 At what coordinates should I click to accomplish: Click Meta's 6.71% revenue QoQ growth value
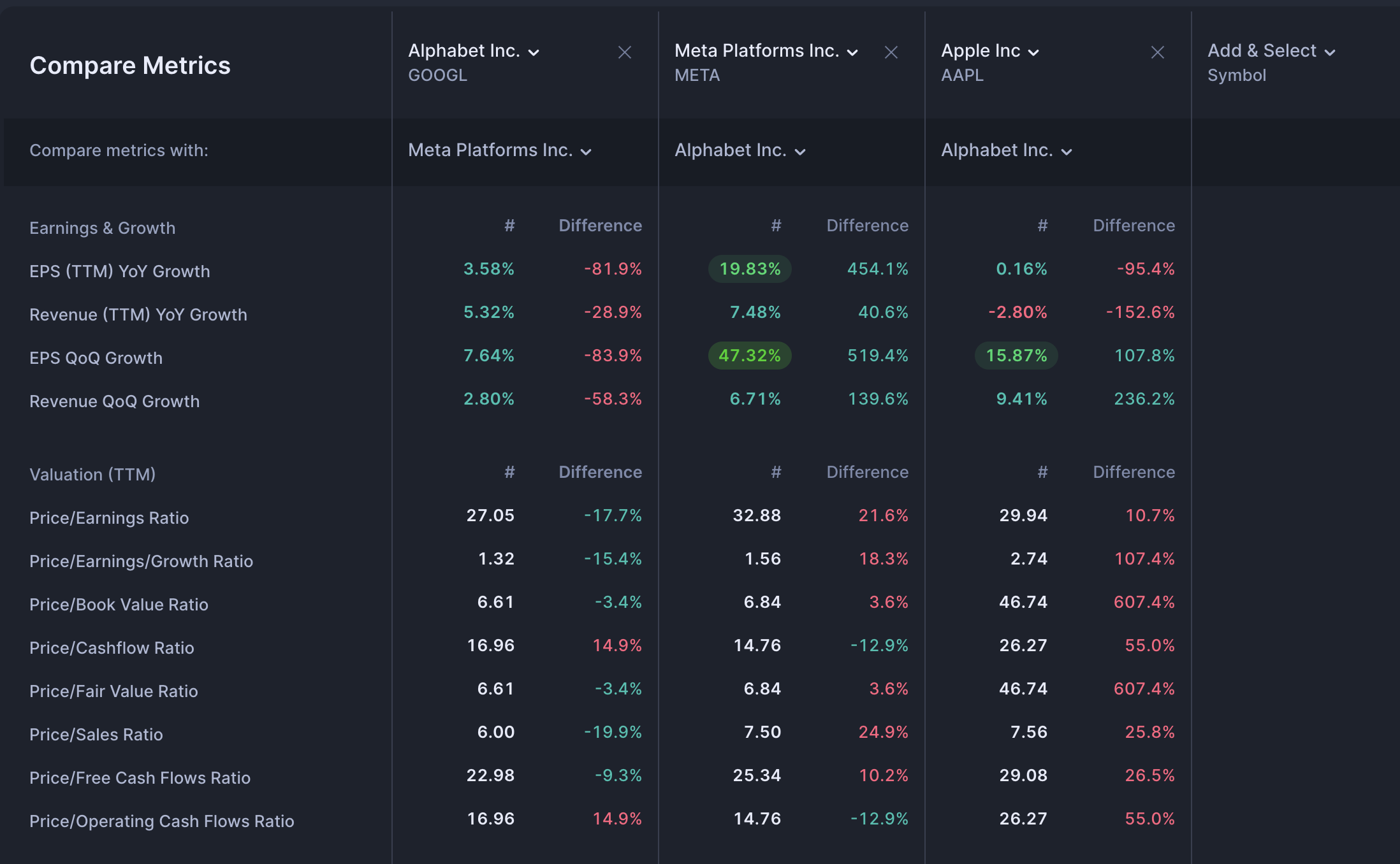pyautogui.click(x=755, y=399)
